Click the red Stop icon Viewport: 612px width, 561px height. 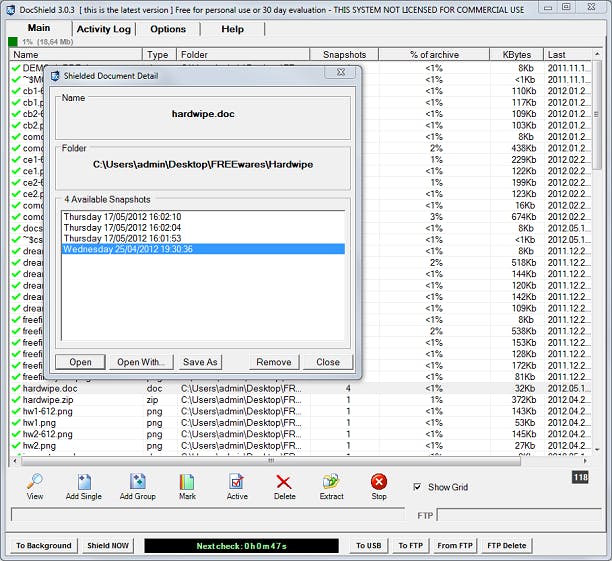point(379,482)
